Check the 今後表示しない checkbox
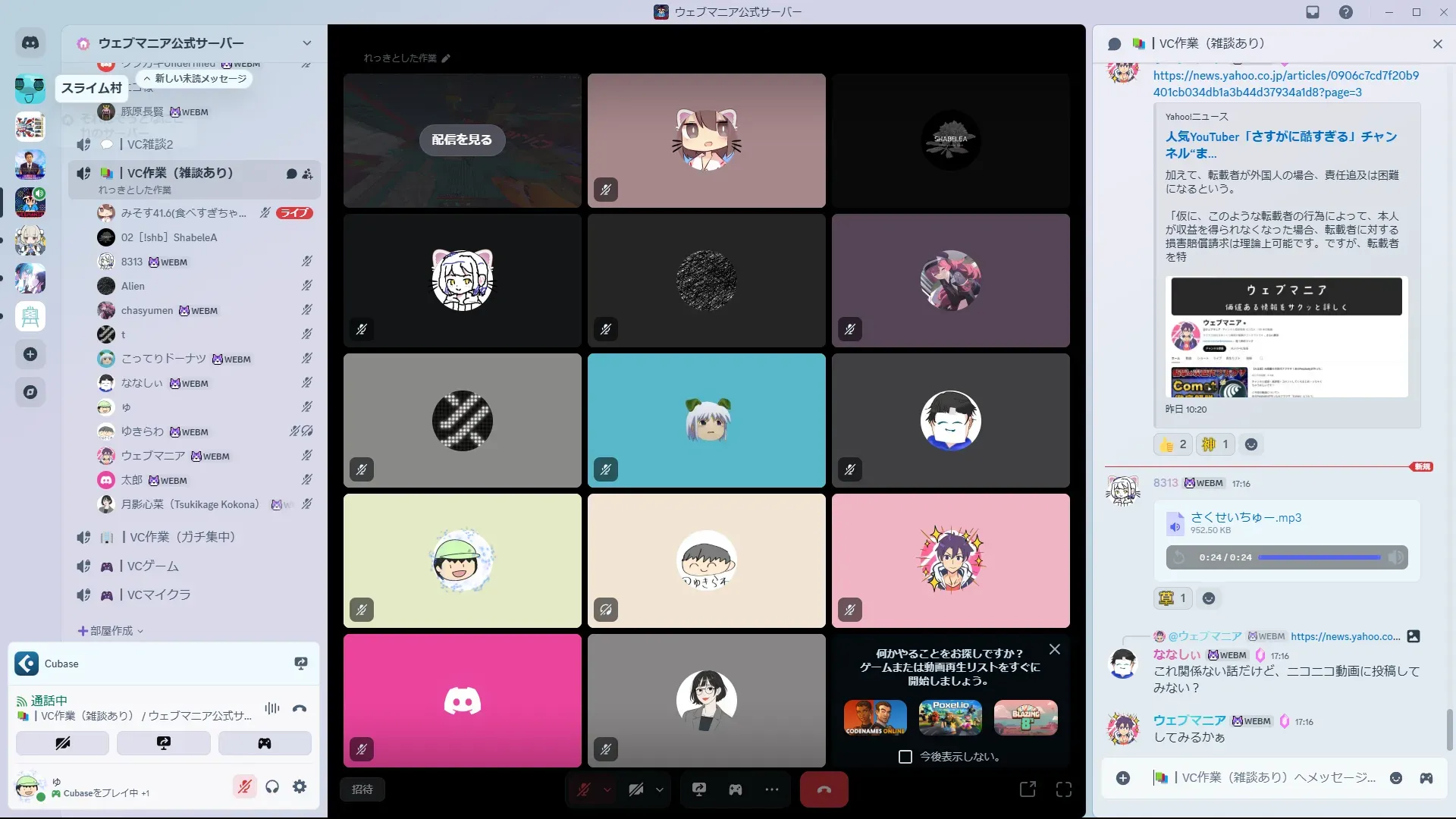The height and width of the screenshot is (819, 1456). click(x=905, y=757)
